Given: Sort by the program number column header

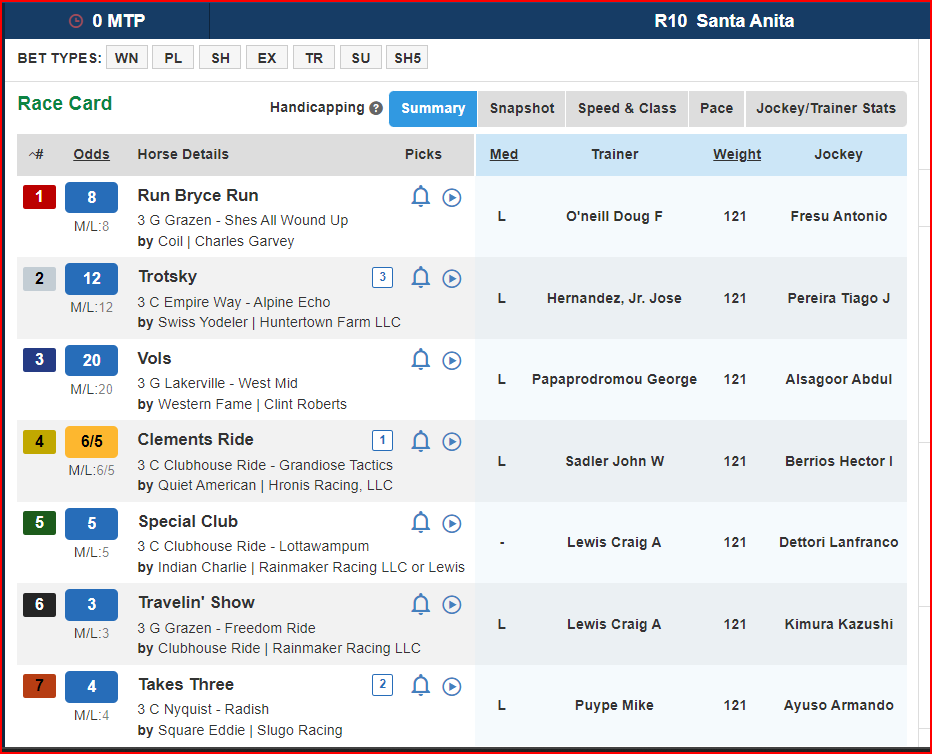Looking at the screenshot, I should 37,154.
